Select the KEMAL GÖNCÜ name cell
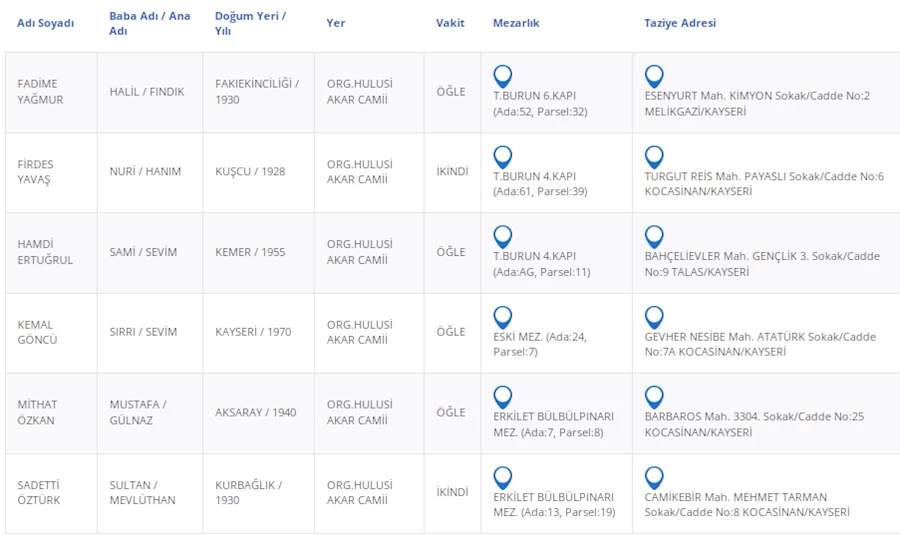This screenshot has height=535, width=900. coord(37,332)
